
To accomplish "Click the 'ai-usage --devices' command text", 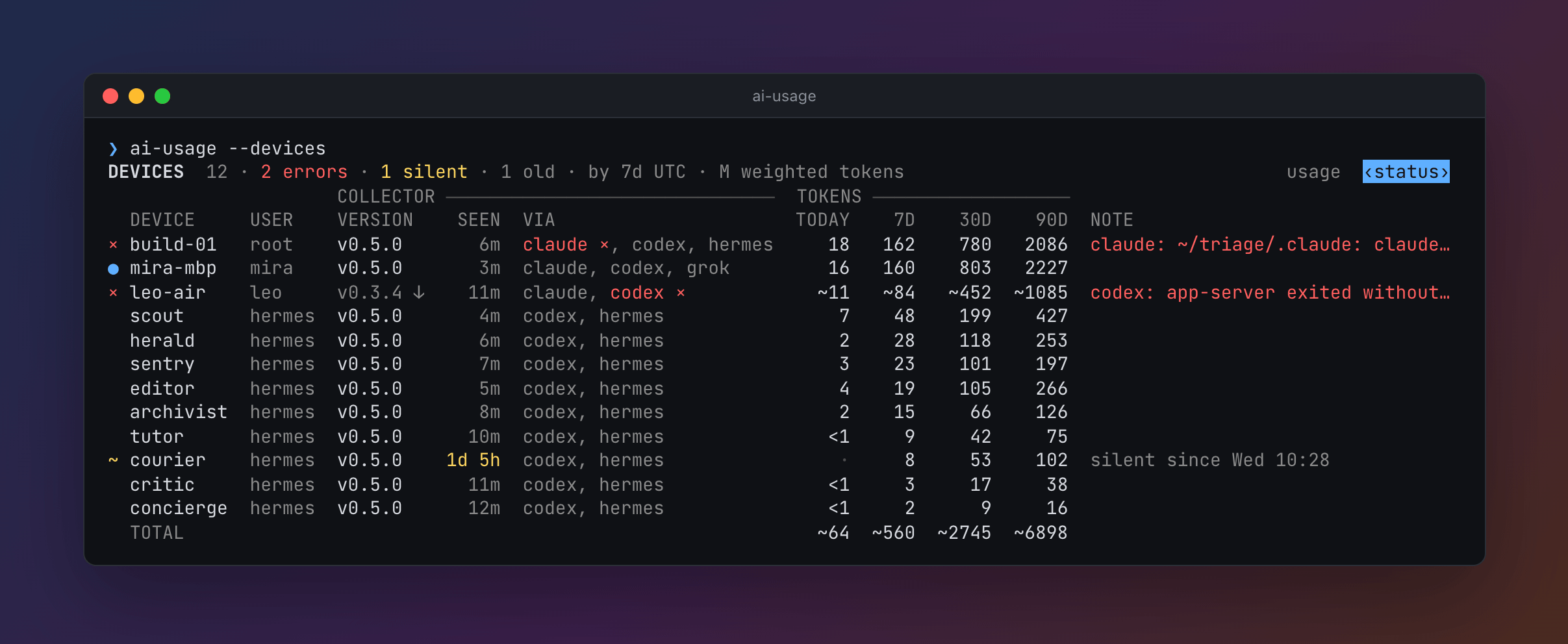I will [x=228, y=149].
